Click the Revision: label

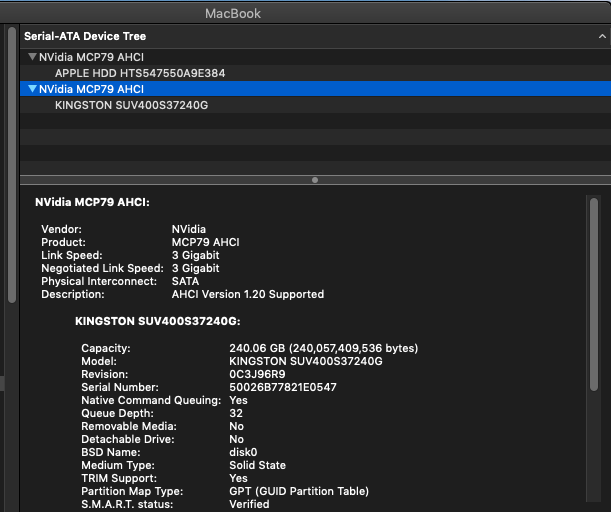[x=104, y=374]
